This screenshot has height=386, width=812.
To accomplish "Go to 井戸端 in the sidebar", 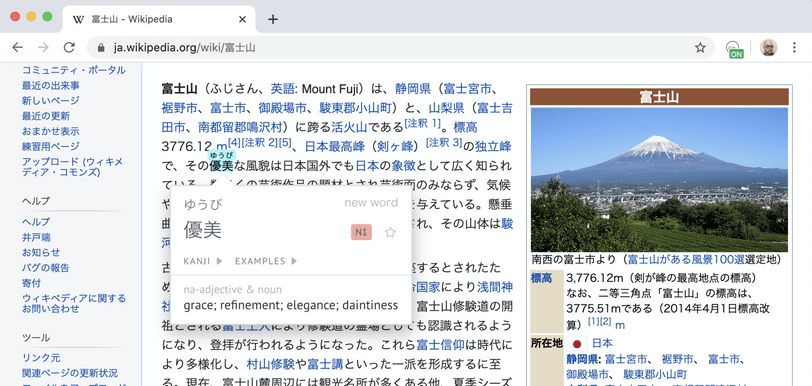I will point(36,237).
